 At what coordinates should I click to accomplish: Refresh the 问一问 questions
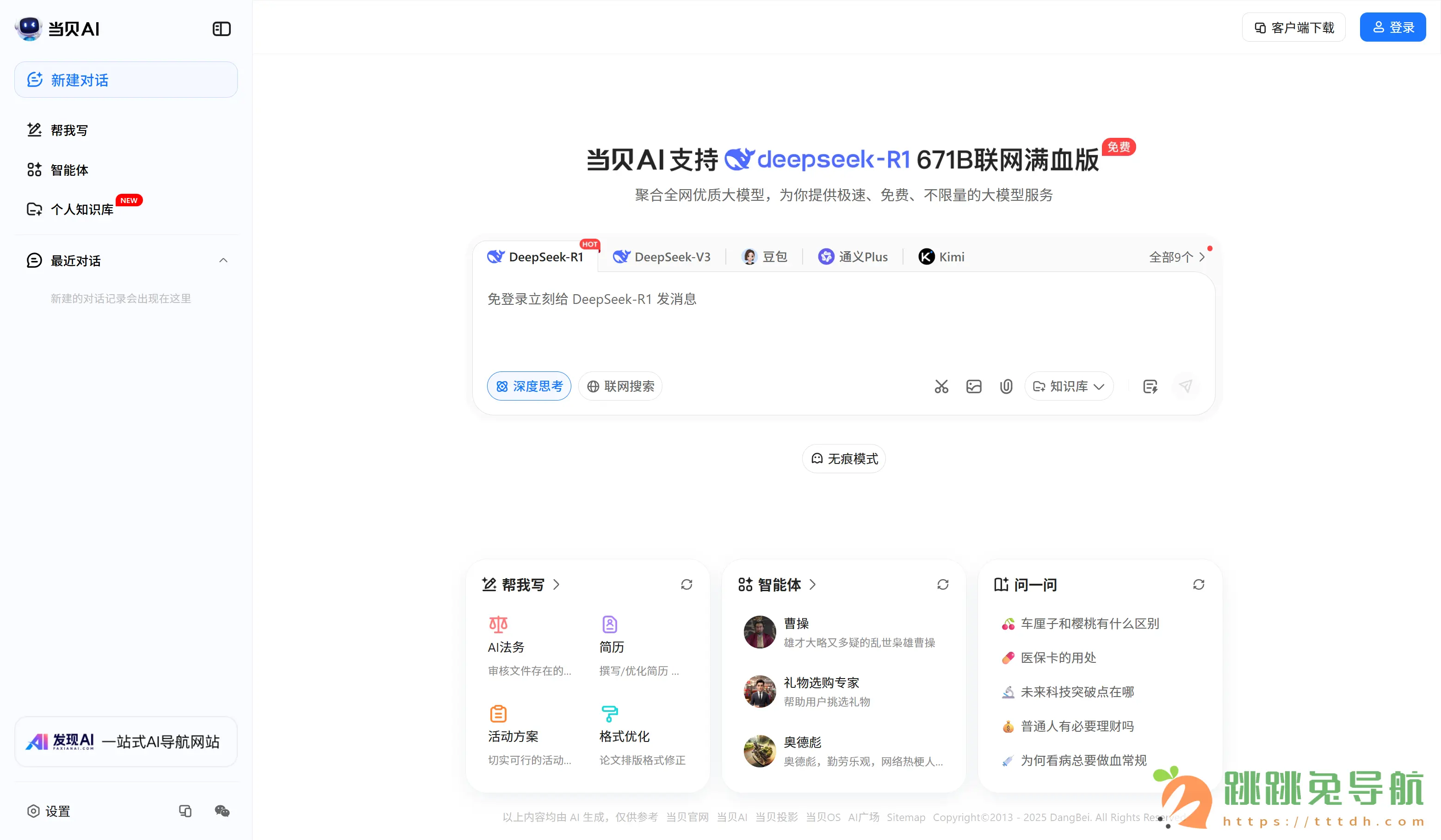point(1199,584)
